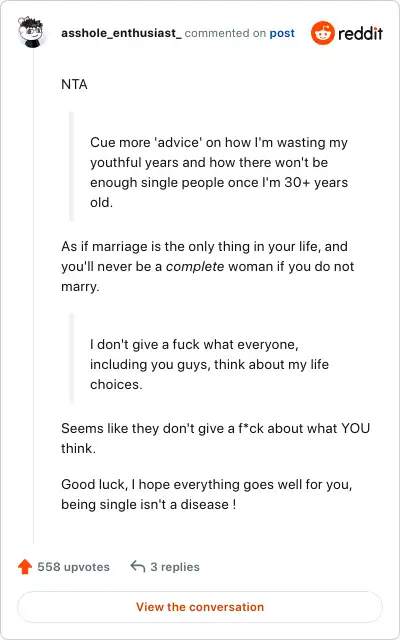Screen dimensions: 400x640
Task: Click the reply arrow icon
Action: [x=138, y=567]
